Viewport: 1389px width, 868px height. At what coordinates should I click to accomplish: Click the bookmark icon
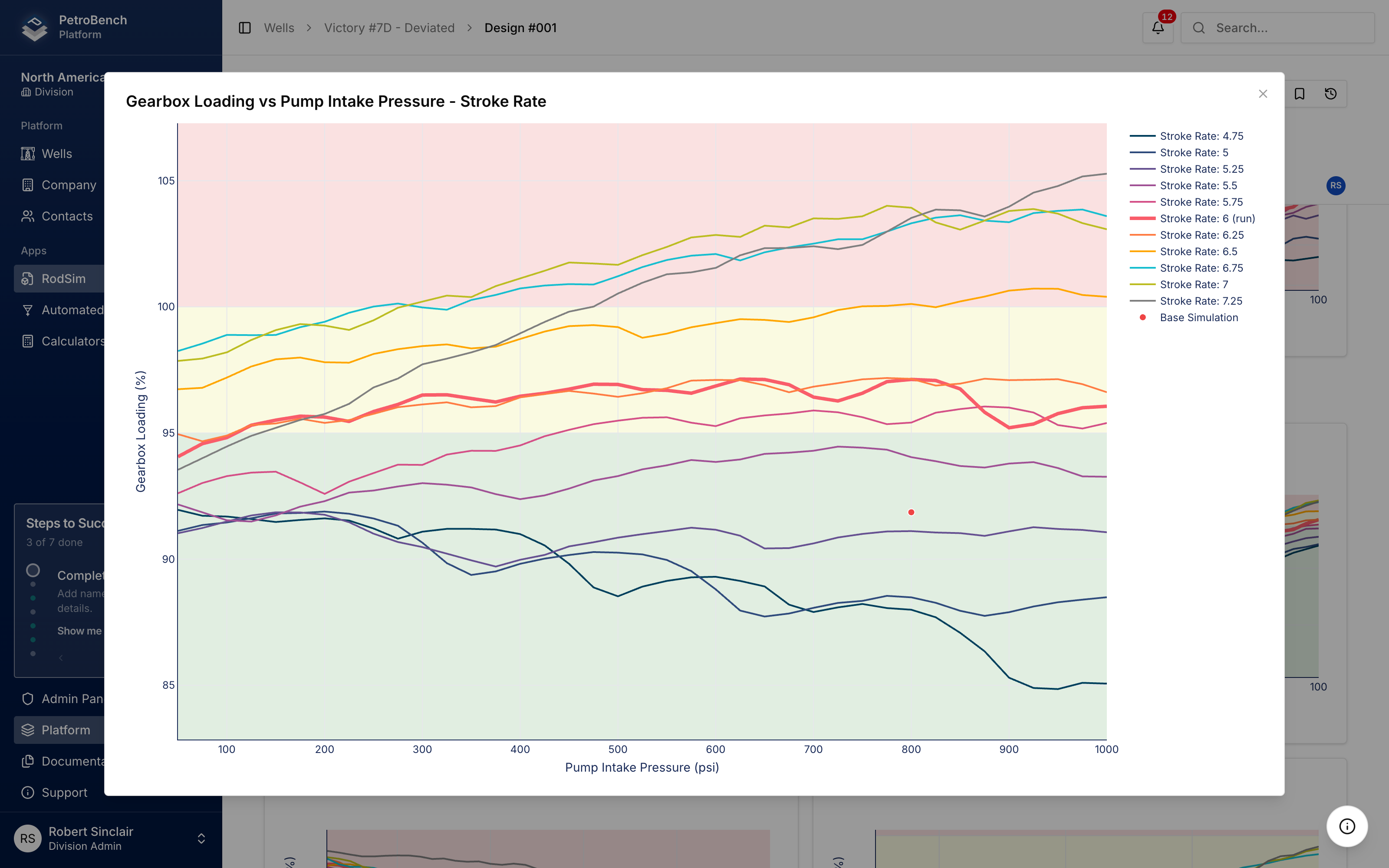point(1300,94)
